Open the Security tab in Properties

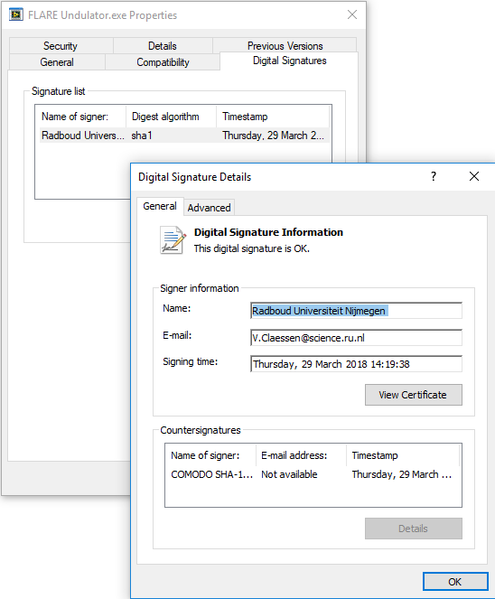click(x=60, y=46)
